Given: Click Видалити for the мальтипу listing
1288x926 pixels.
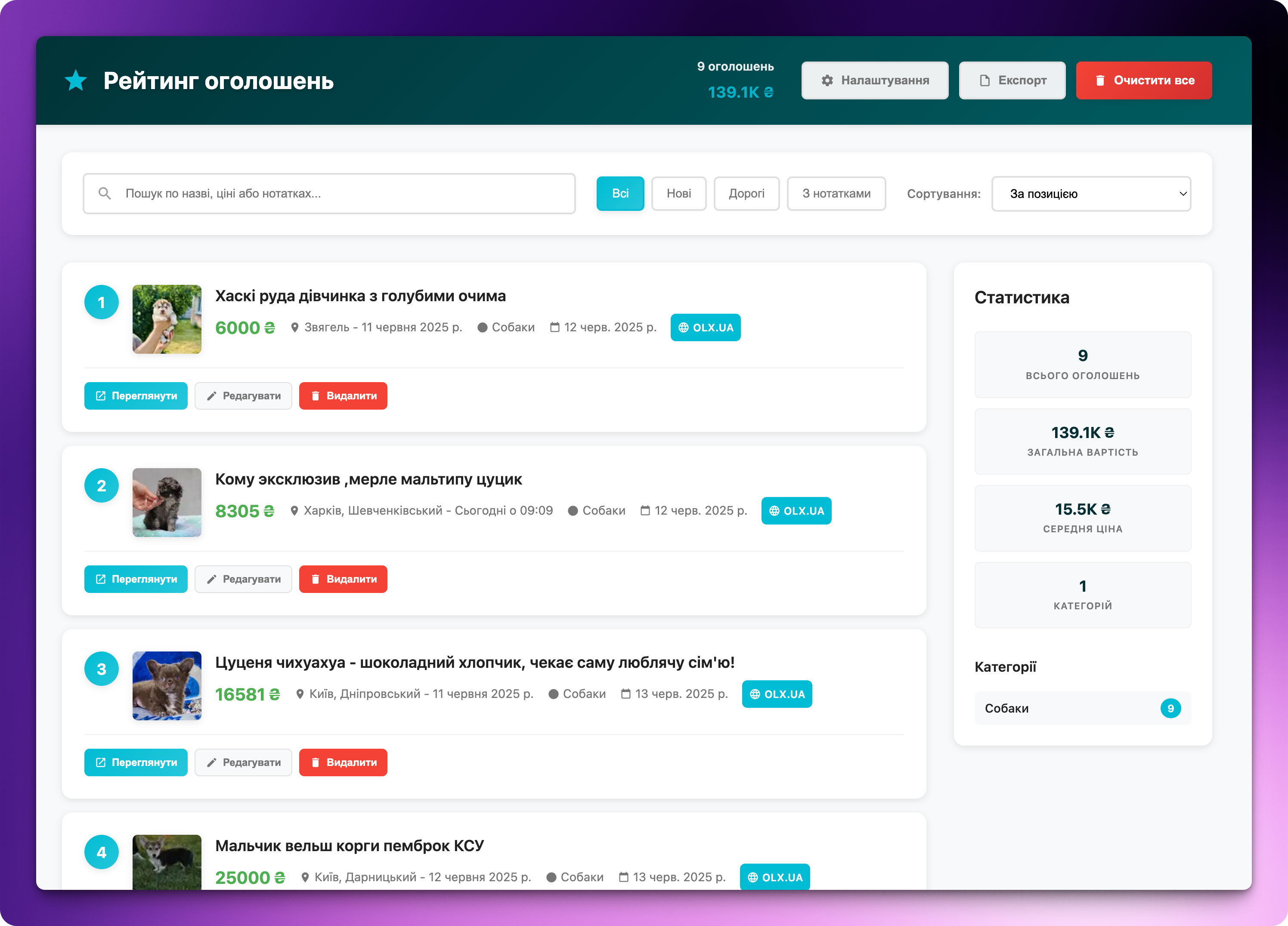Looking at the screenshot, I should tap(343, 579).
